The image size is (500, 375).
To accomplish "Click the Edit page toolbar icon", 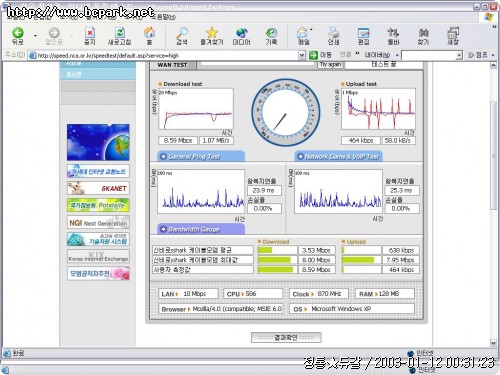I will click(x=363, y=33).
